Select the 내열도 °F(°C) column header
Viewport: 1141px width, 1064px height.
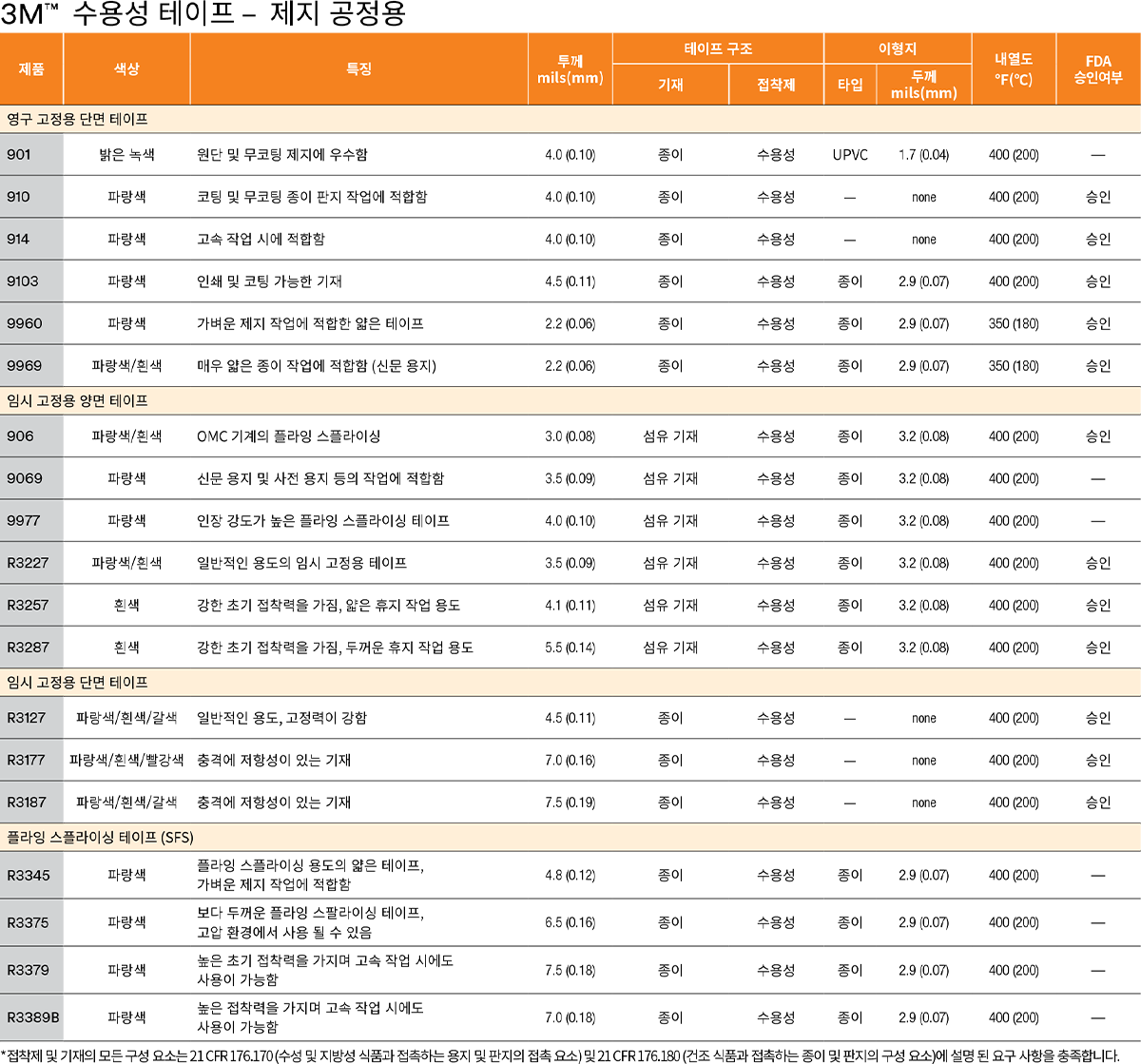click(1014, 69)
